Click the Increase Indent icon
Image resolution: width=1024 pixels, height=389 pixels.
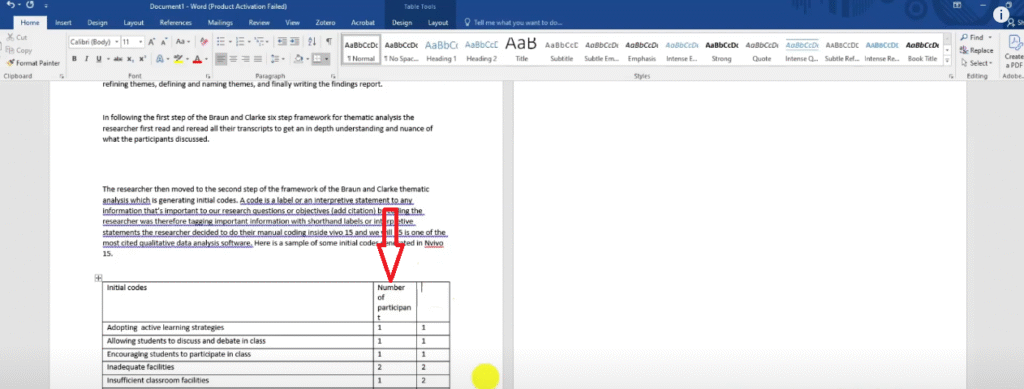[296, 42]
